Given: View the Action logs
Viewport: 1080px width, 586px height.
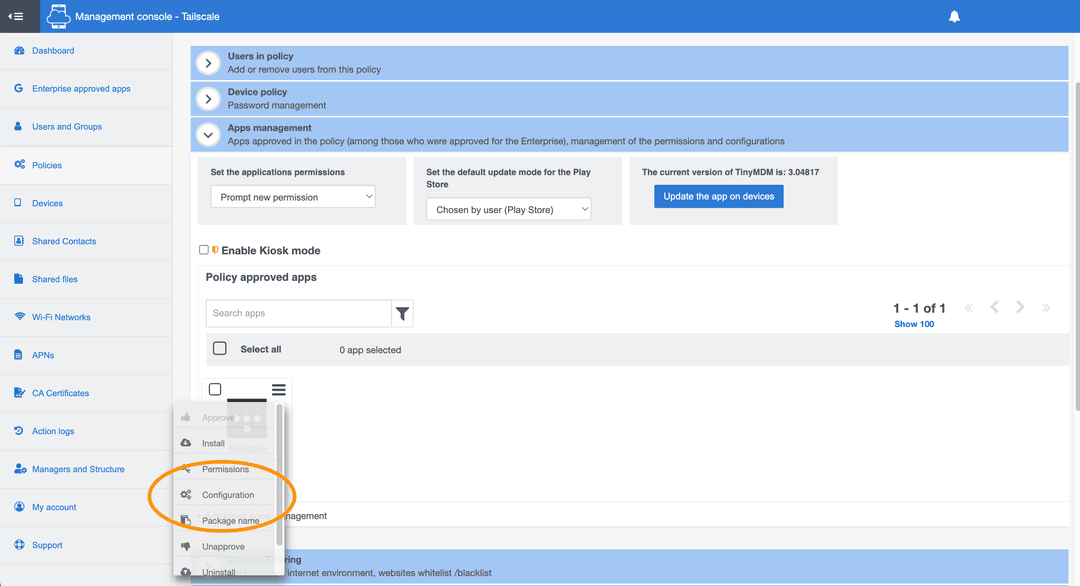Looking at the screenshot, I should pos(54,431).
